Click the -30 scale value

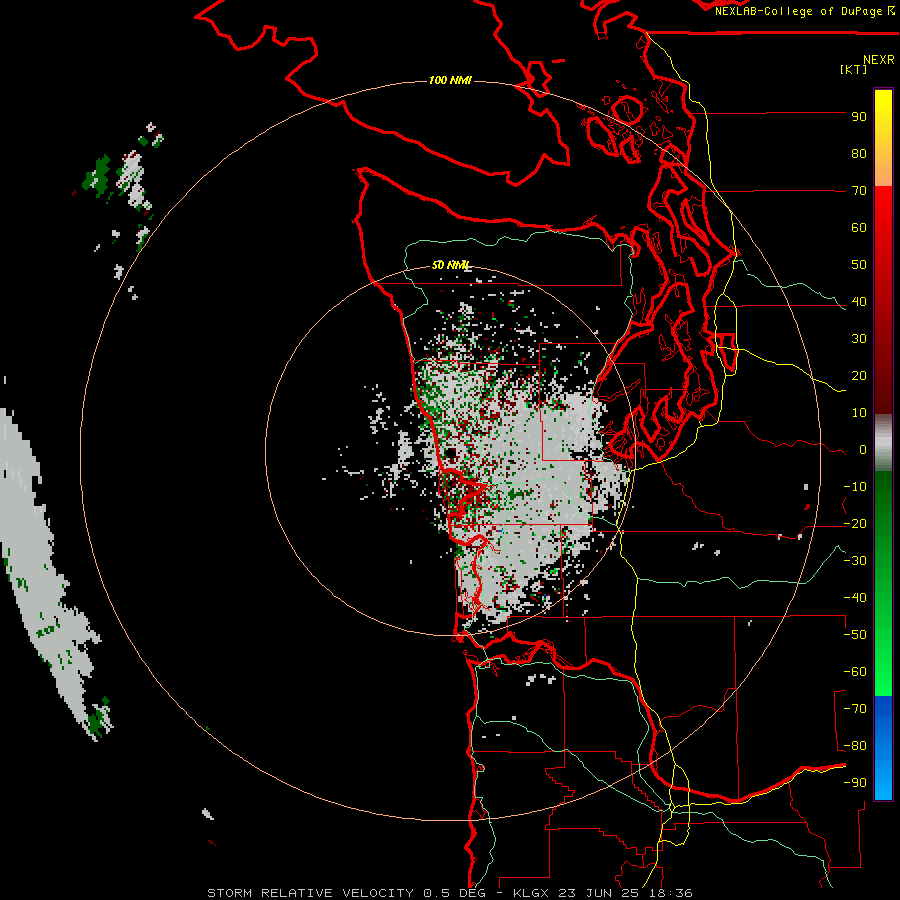click(x=855, y=561)
